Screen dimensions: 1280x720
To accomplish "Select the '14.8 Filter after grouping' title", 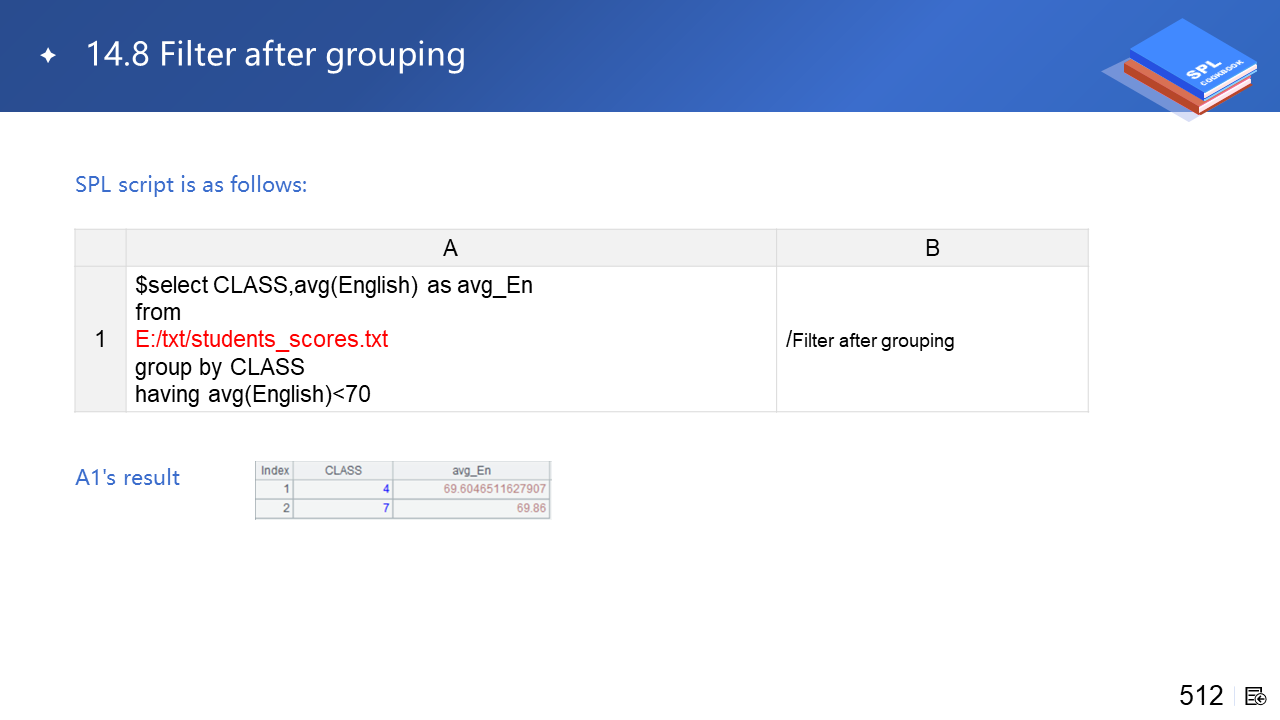I will (275, 55).
